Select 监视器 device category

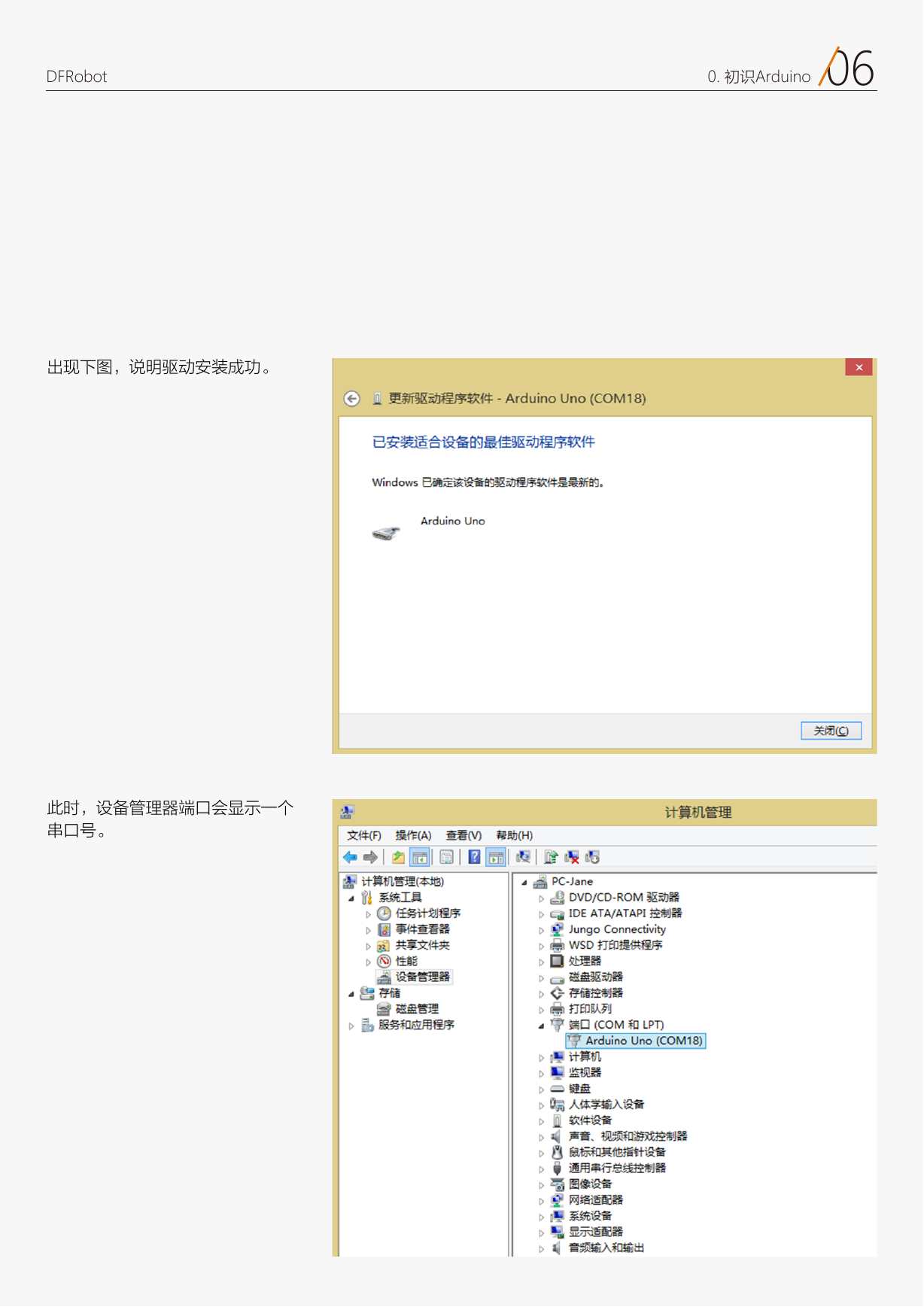coord(584,1072)
